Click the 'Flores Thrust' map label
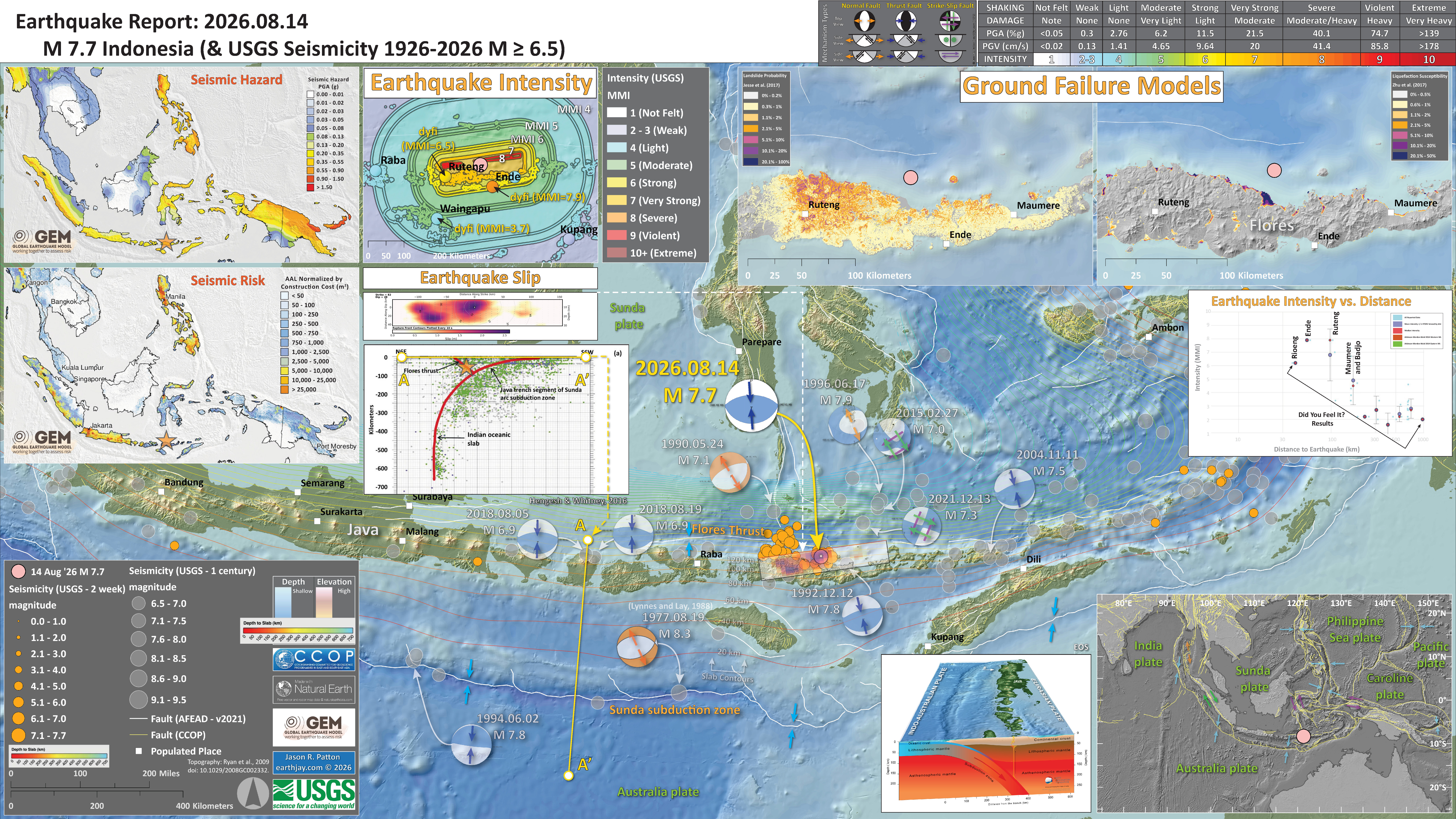This screenshot has height=819, width=1456. click(x=728, y=530)
